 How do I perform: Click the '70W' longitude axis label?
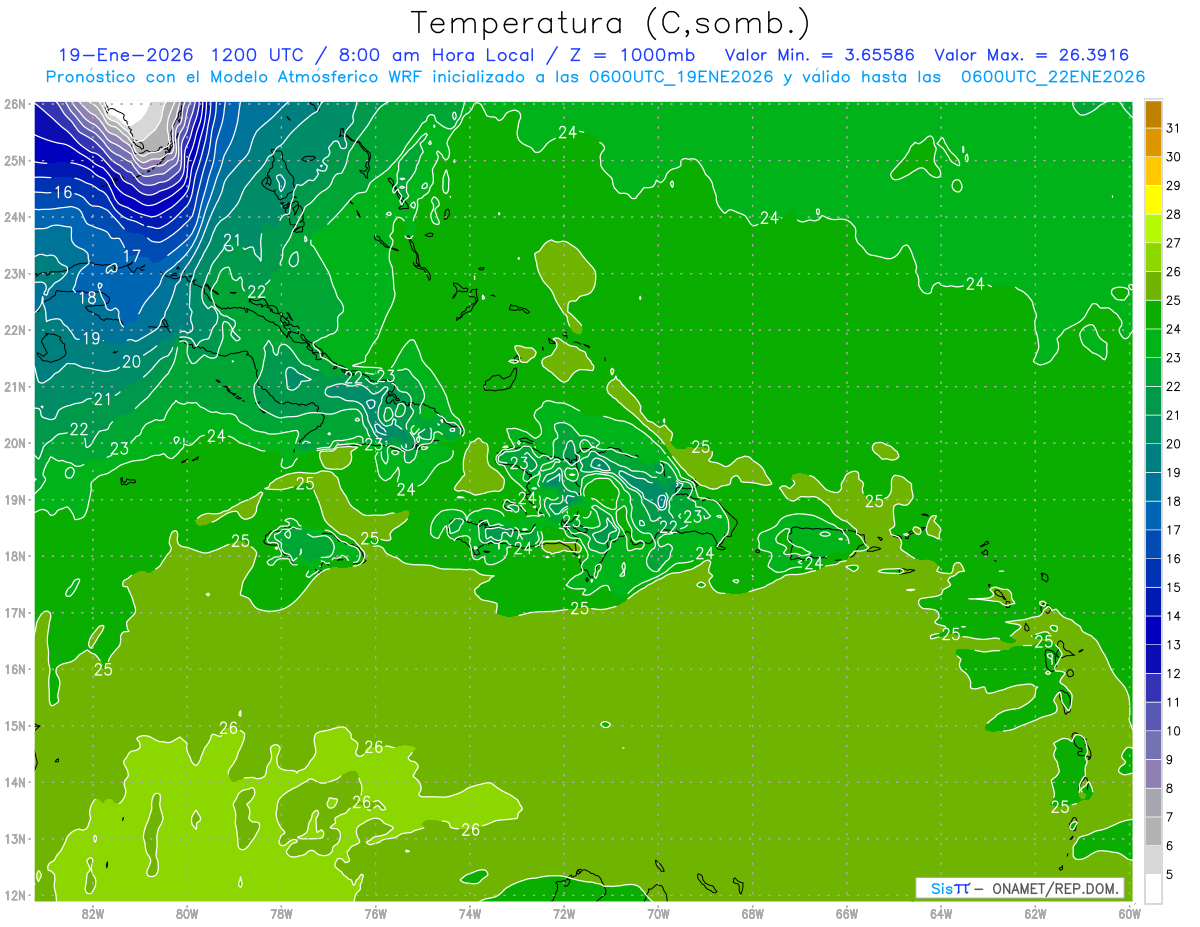658,913
